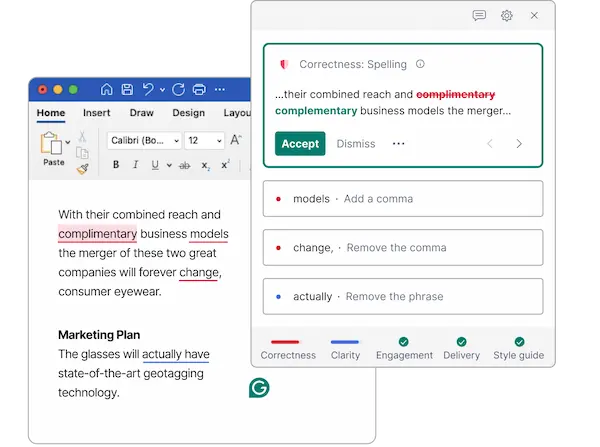Select the Clarity category tab
The image size is (600, 447).
tap(345, 349)
